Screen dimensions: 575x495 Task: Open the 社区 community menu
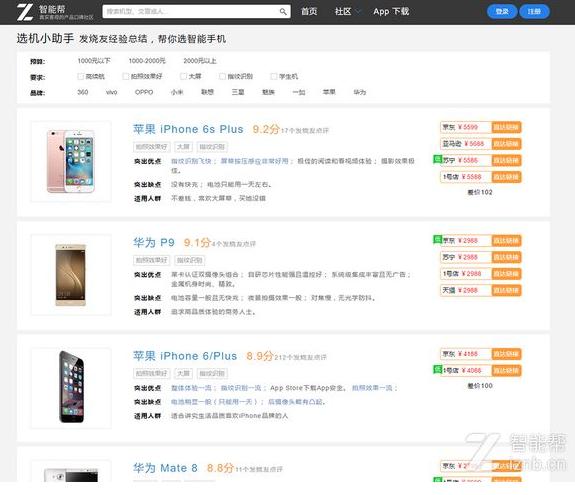[x=343, y=12]
